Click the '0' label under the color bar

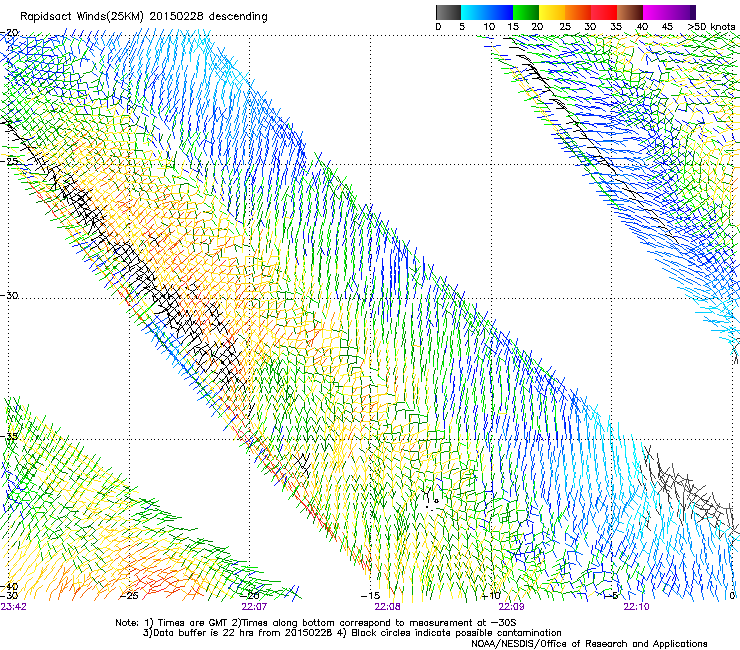click(x=438, y=27)
